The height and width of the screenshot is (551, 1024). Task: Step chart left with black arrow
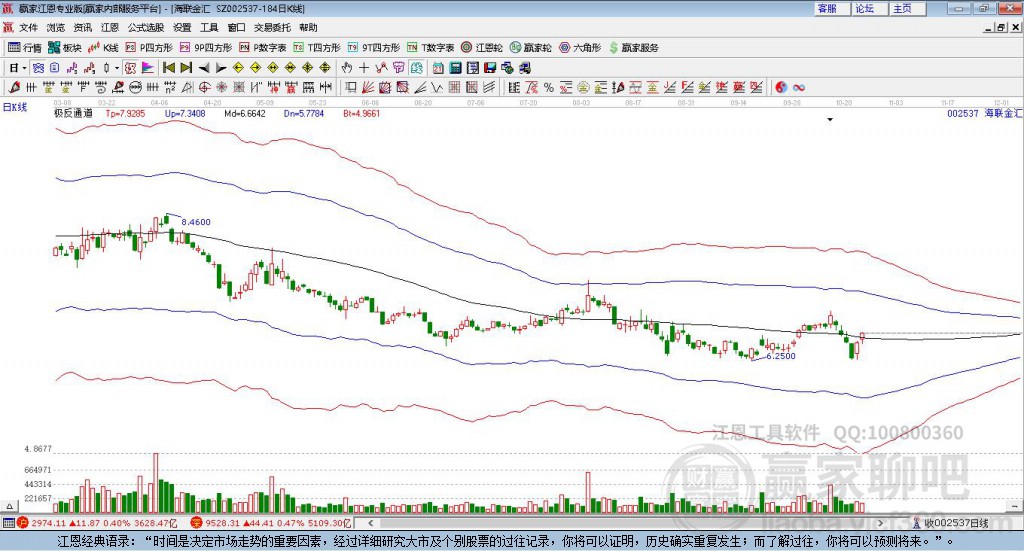click(x=204, y=68)
